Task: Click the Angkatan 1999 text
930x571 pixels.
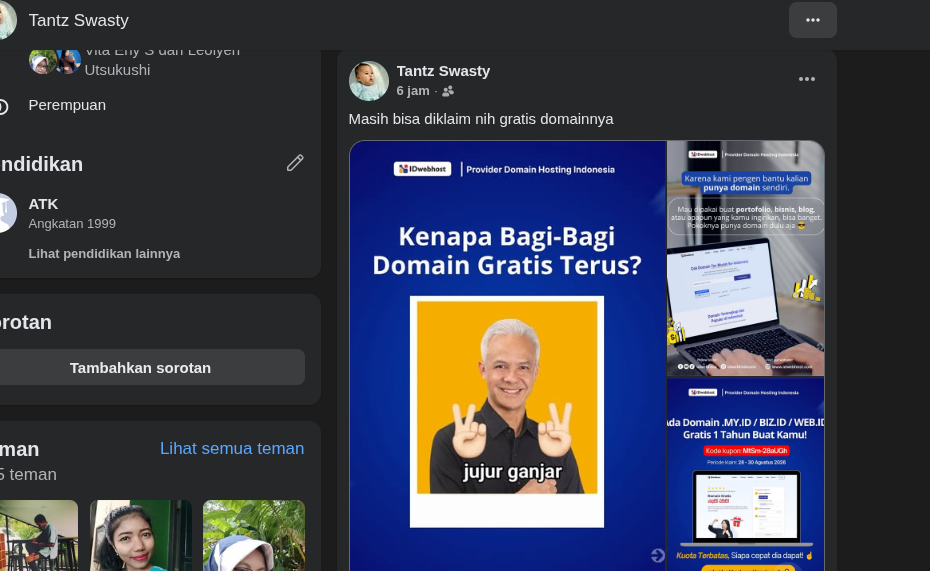Action: coord(72,224)
